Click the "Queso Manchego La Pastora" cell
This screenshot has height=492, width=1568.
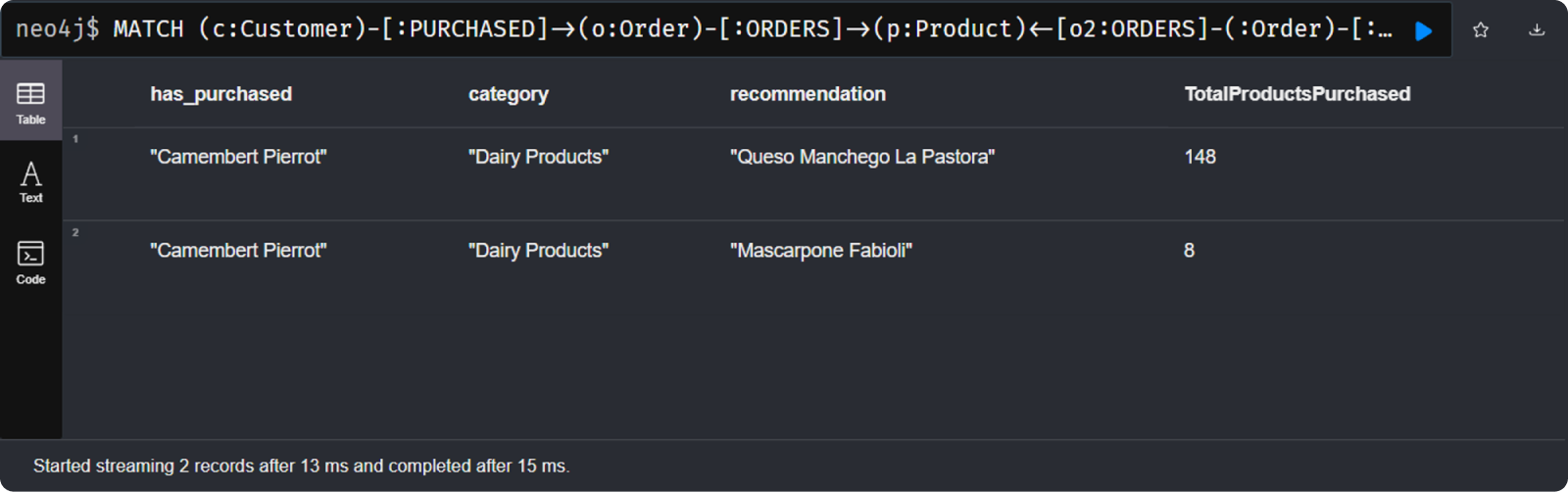coord(862,157)
